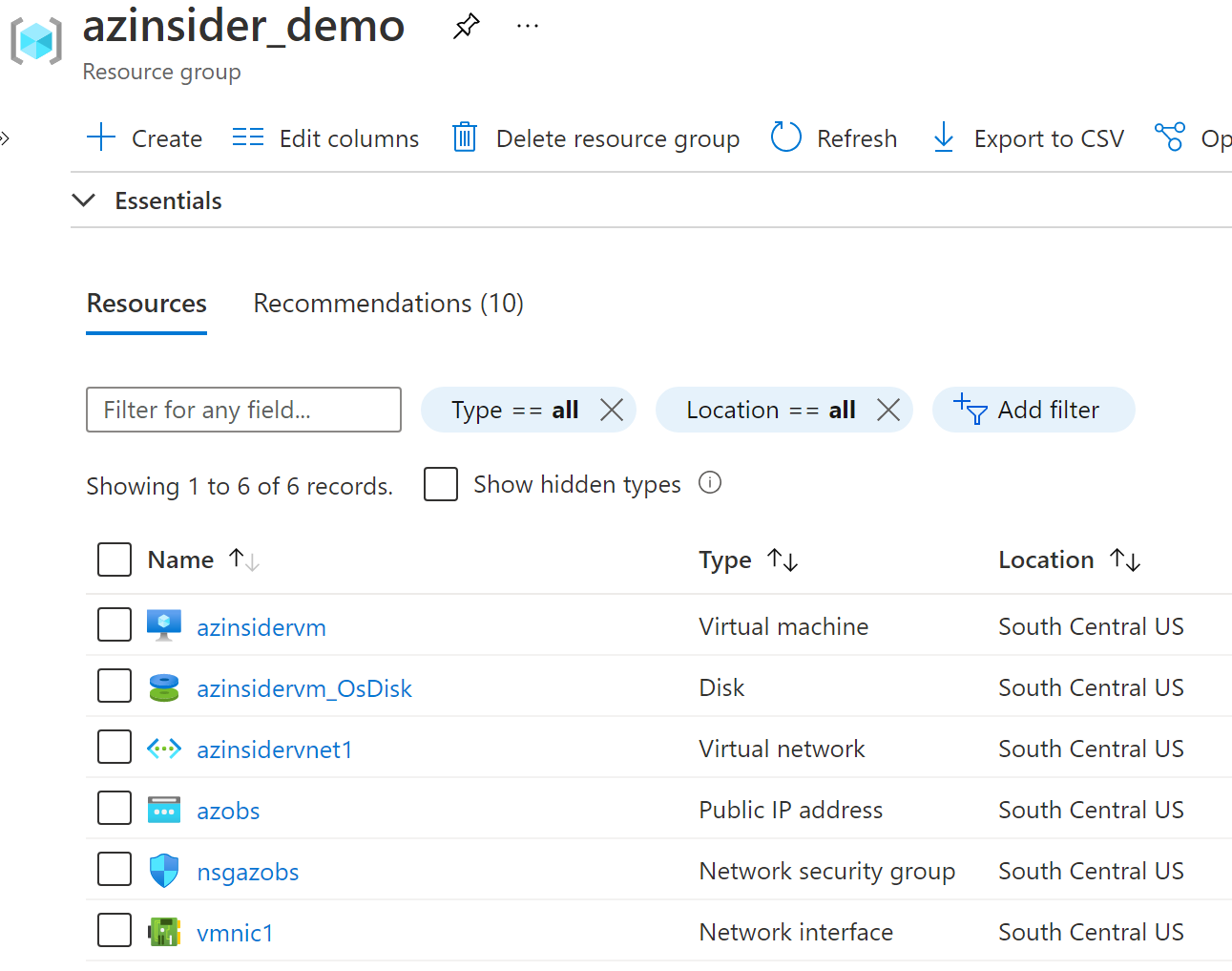Export resources to CSV
Viewport: 1232px width, 971px height.
pyautogui.click(x=1028, y=138)
